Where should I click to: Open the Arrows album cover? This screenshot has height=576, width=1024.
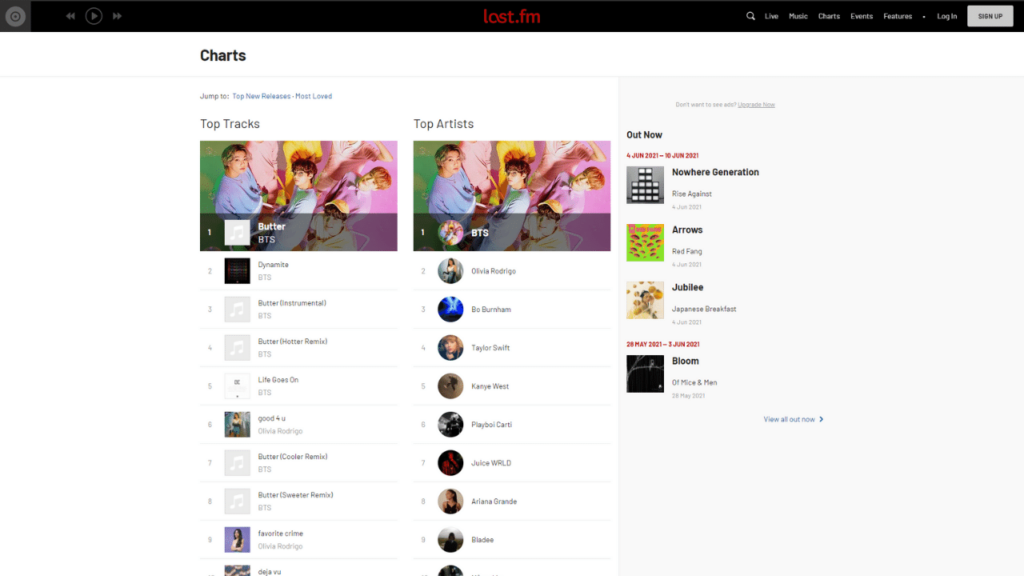pyautogui.click(x=645, y=242)
